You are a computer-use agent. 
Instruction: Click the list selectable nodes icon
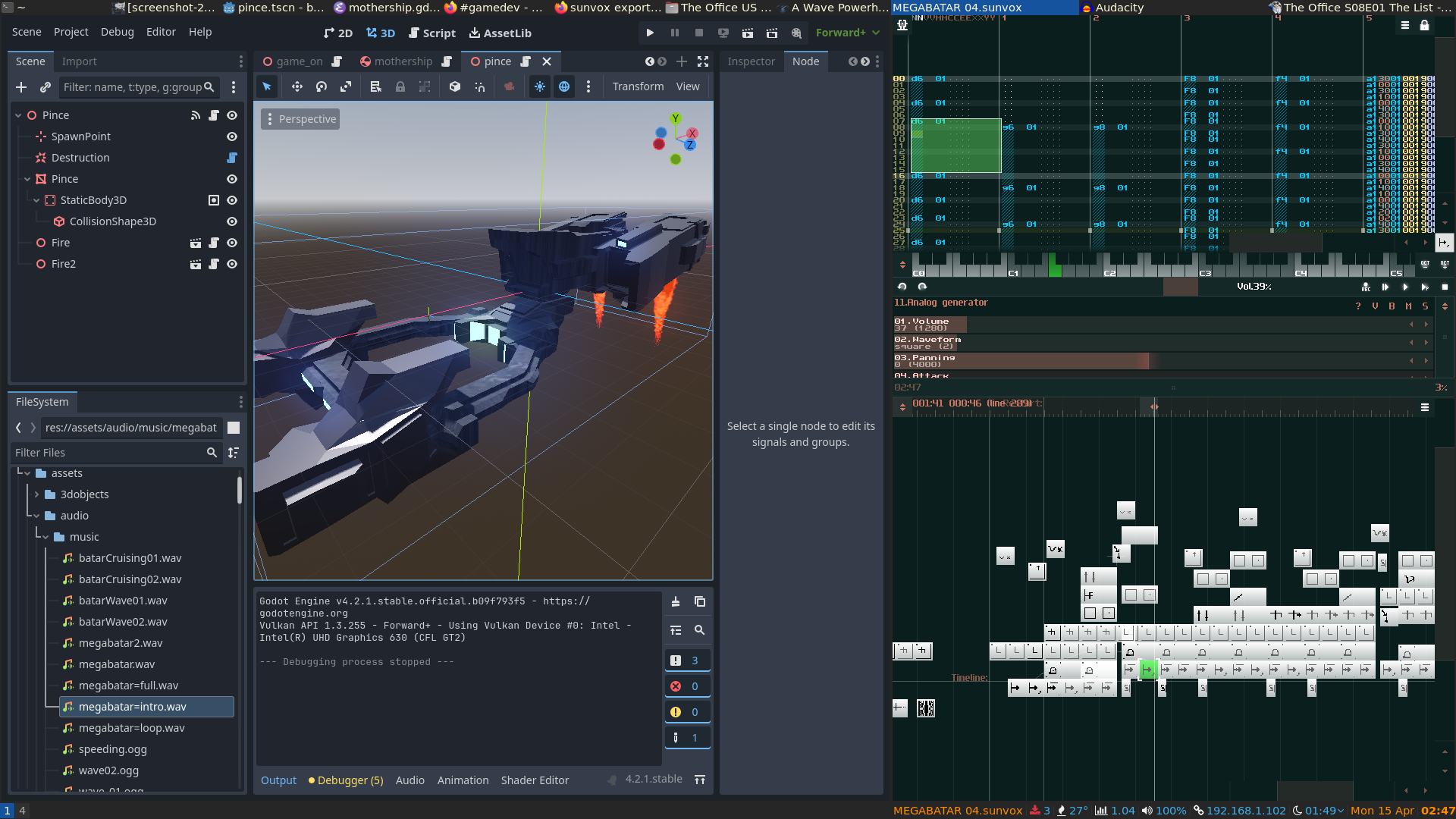pos(375,86)
